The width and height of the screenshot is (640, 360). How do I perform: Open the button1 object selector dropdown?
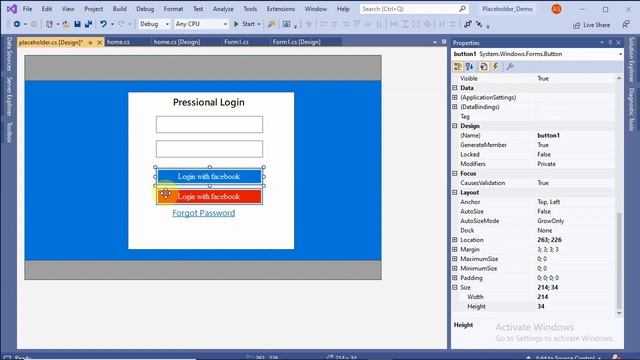pos(620,54)
